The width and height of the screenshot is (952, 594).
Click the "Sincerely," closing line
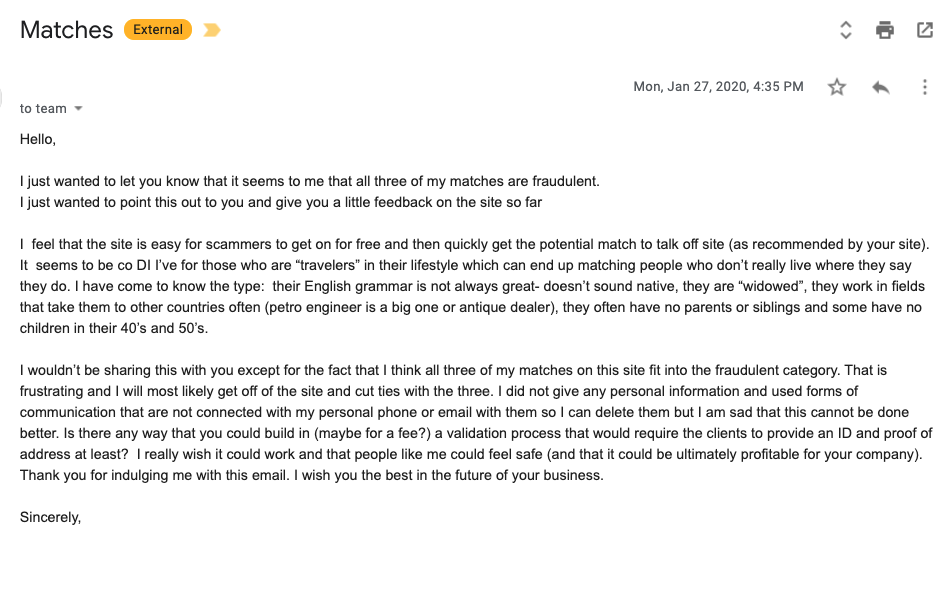(50, 517)
